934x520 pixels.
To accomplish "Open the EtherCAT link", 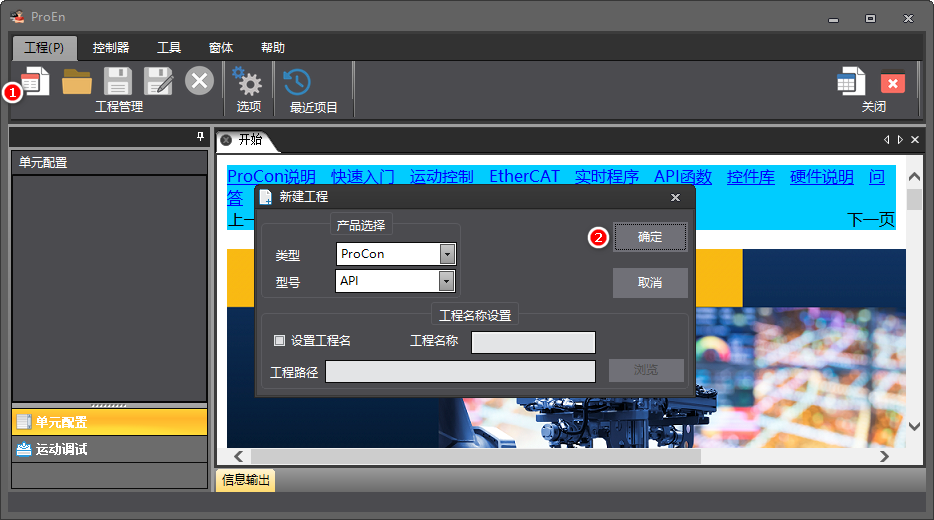I will point(524,177).
